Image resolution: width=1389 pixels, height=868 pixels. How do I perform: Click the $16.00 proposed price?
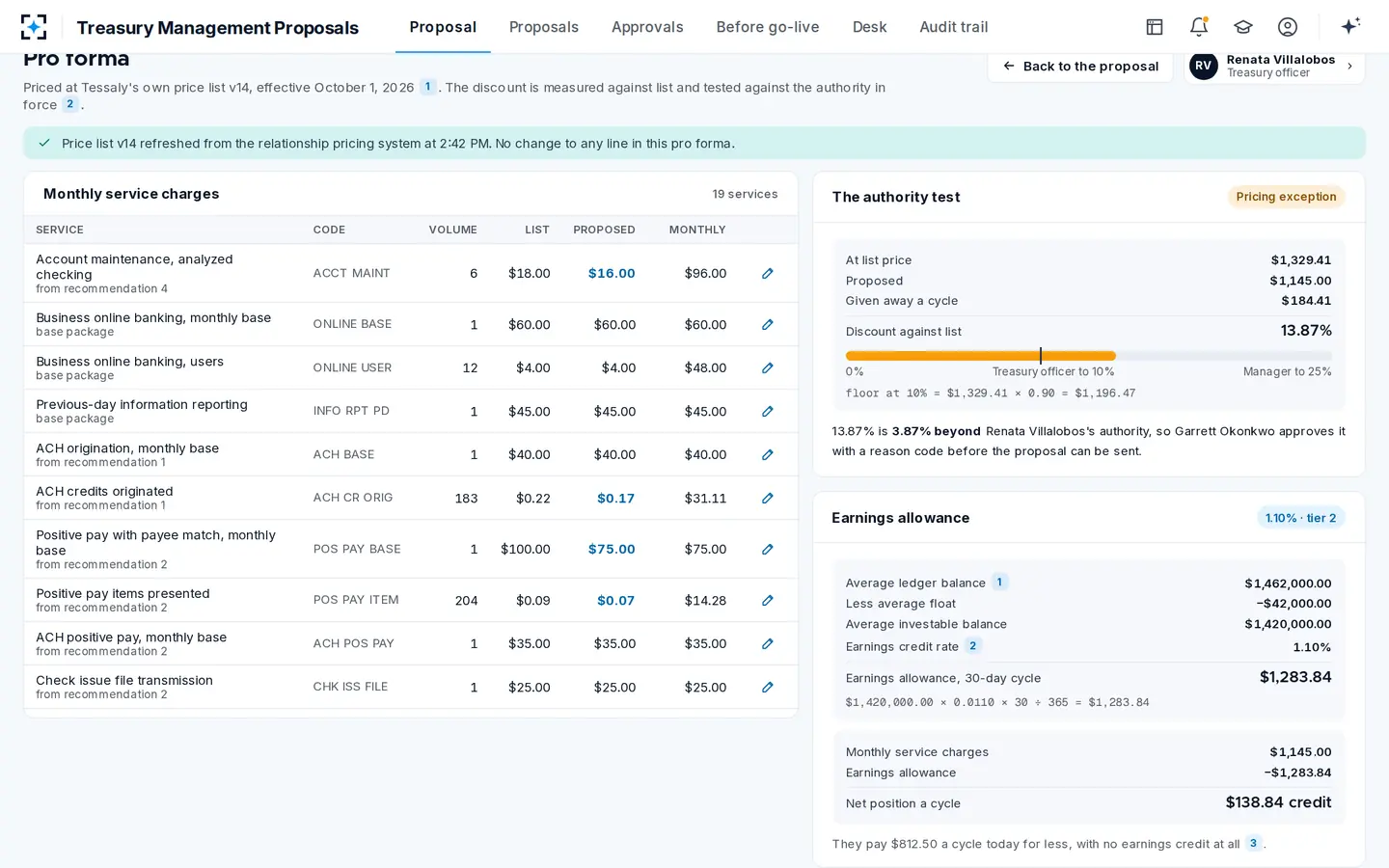pos(612,274)
